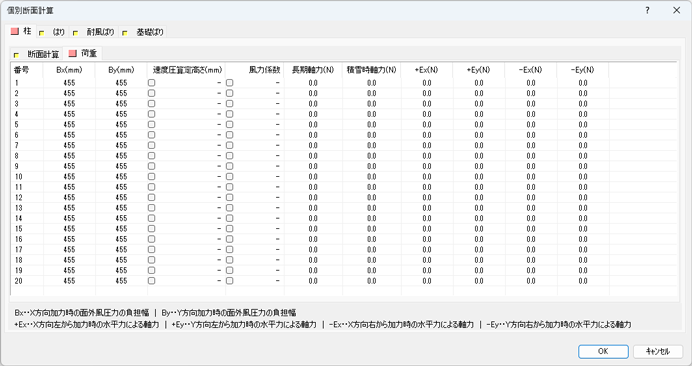
Task: Tick 速度圧算定高さ checkbox in row 3
Action: pos(151,104)
